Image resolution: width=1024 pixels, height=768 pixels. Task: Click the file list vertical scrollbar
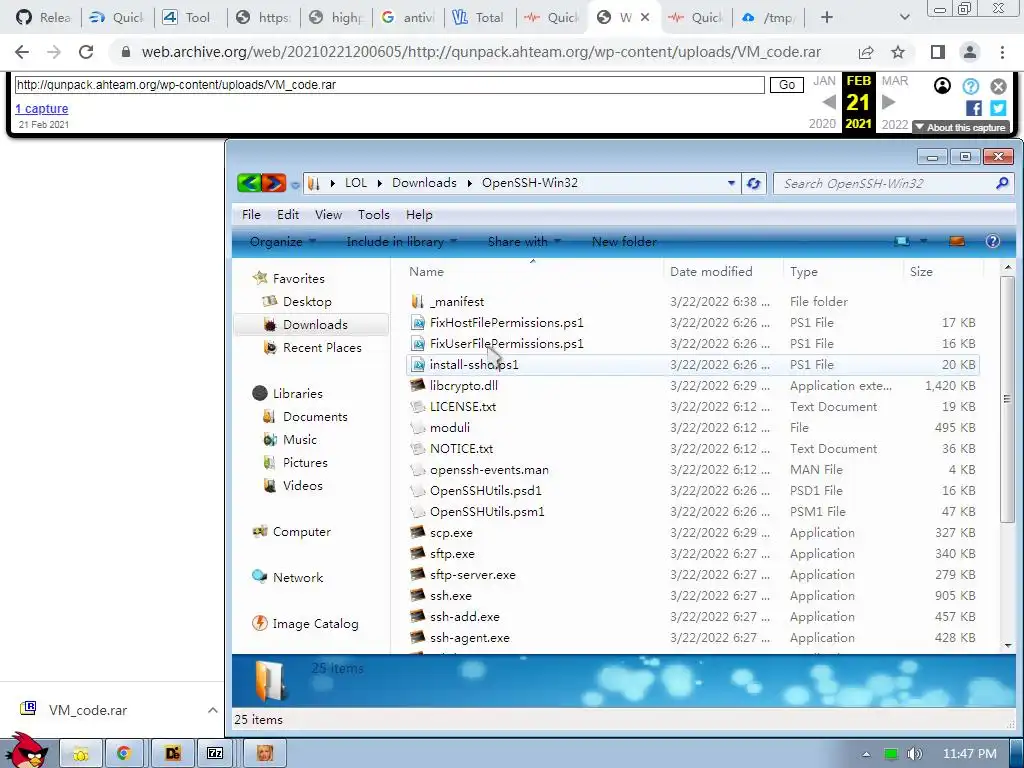pos(1007,398)
